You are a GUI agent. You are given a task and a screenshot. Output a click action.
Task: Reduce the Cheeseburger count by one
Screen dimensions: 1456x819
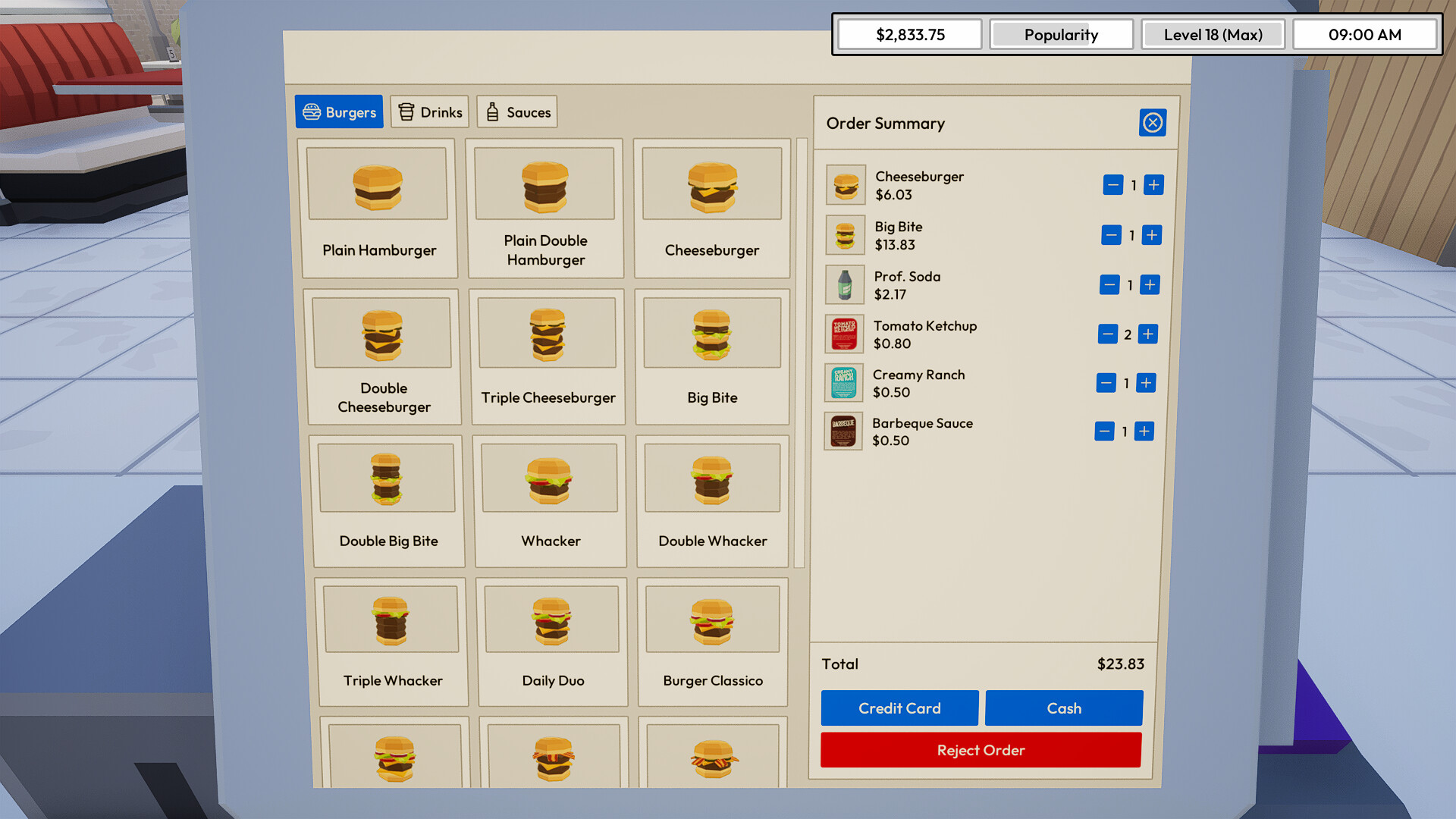(x=1112, y=184)
